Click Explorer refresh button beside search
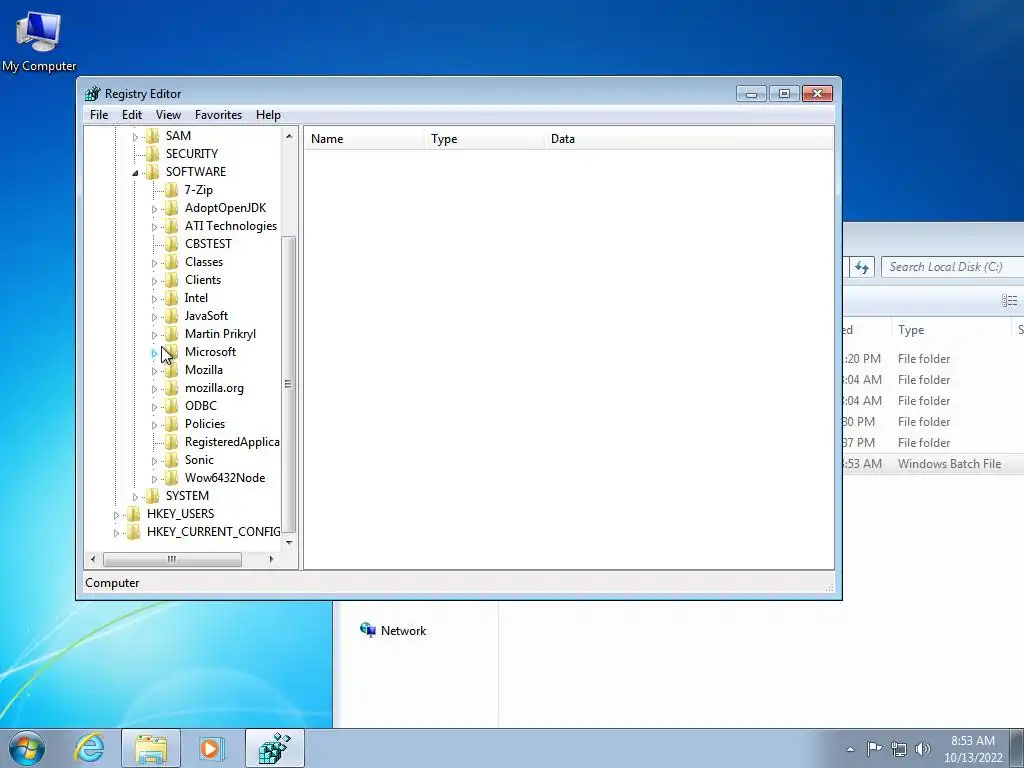Screen dimensions: 1024x768 coord(862,267)
